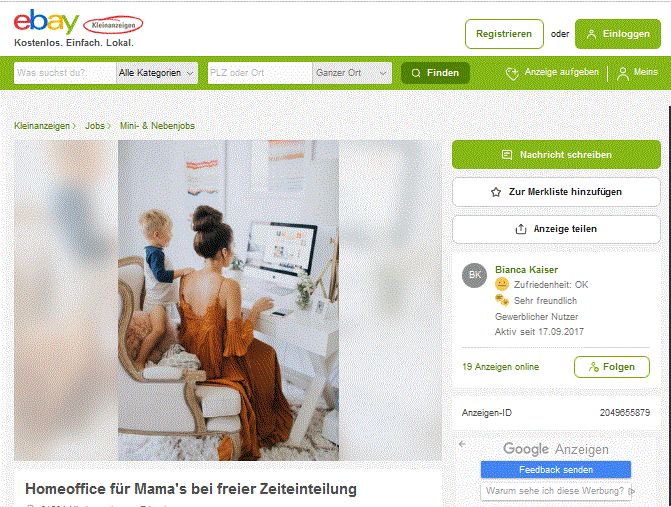Click the message icon on Nachricht schreiben
The image size is (671, 507).
(507, 154)
